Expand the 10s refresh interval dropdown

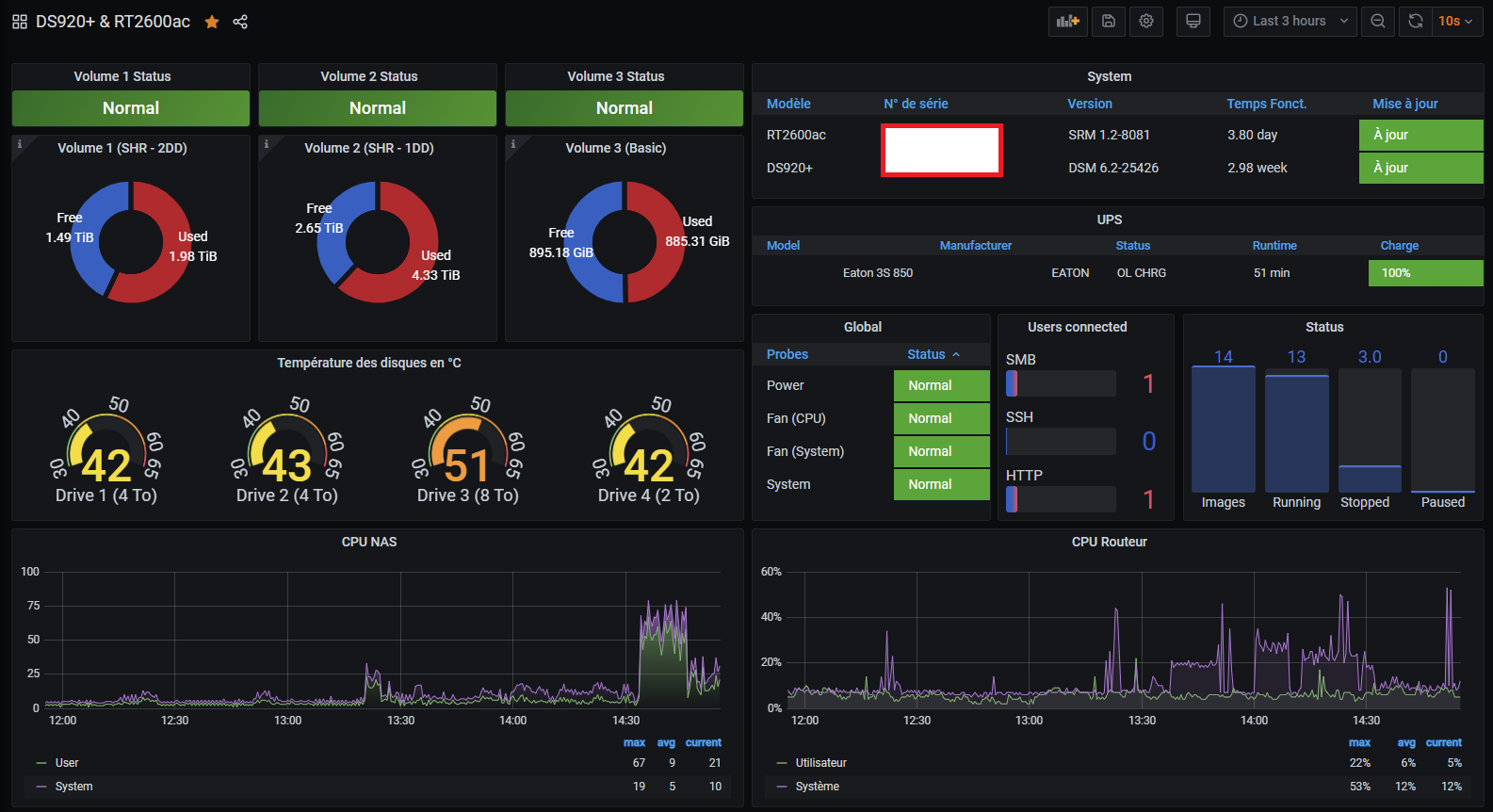tap(1456, 22)
